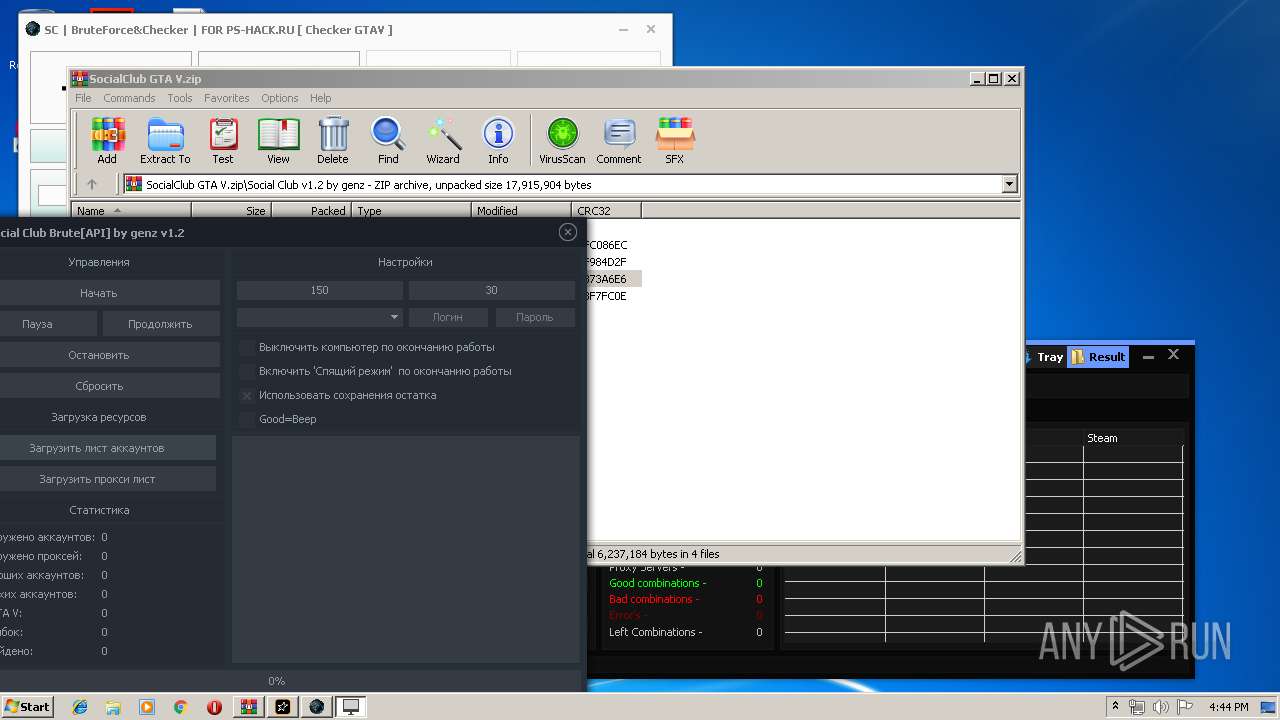Click the Пароль button
This screenshot has width=1280, height=720.
[535, 317]
